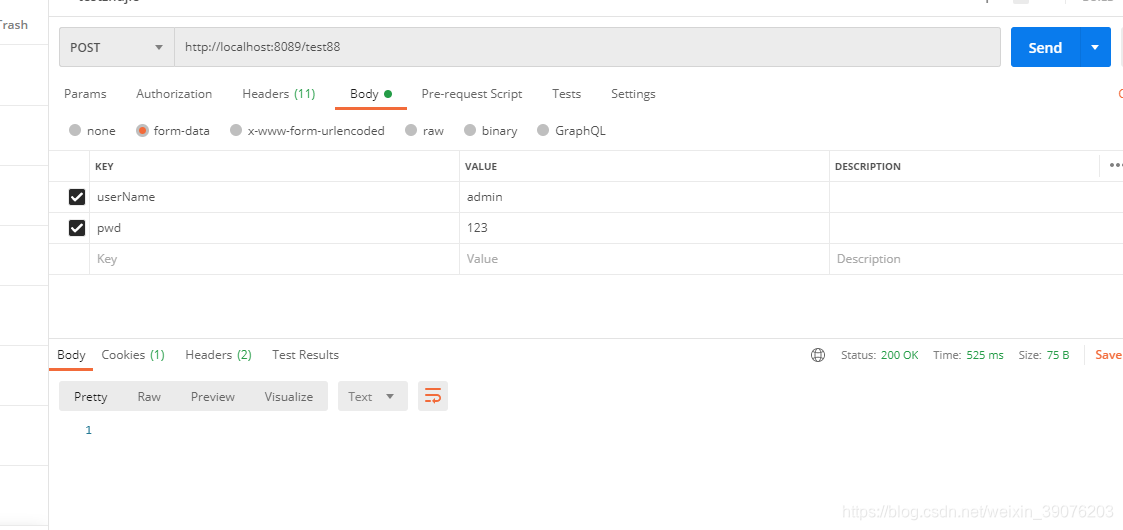Screen dimensions: 1123x530
Task: Switch to the Params tab
Action: point(85,94)
